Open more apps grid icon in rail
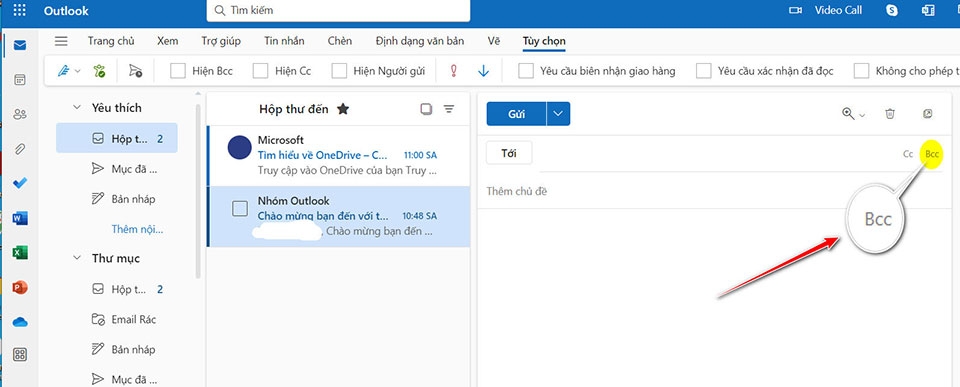 click(20, 355)
